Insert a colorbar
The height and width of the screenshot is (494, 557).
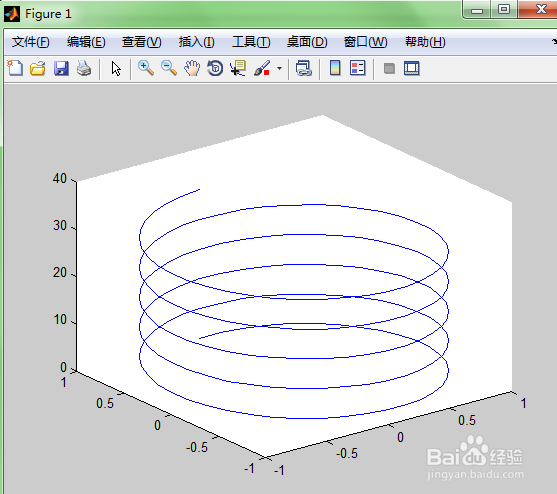(x=335, y=68)
